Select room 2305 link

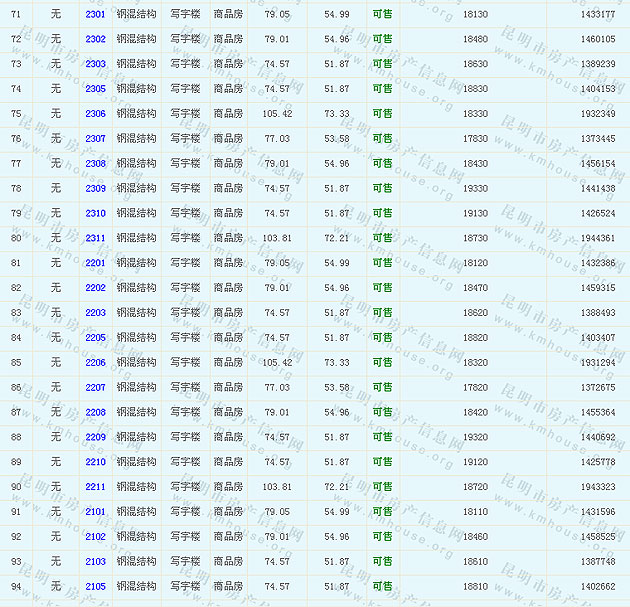click(x=95, y=89)
